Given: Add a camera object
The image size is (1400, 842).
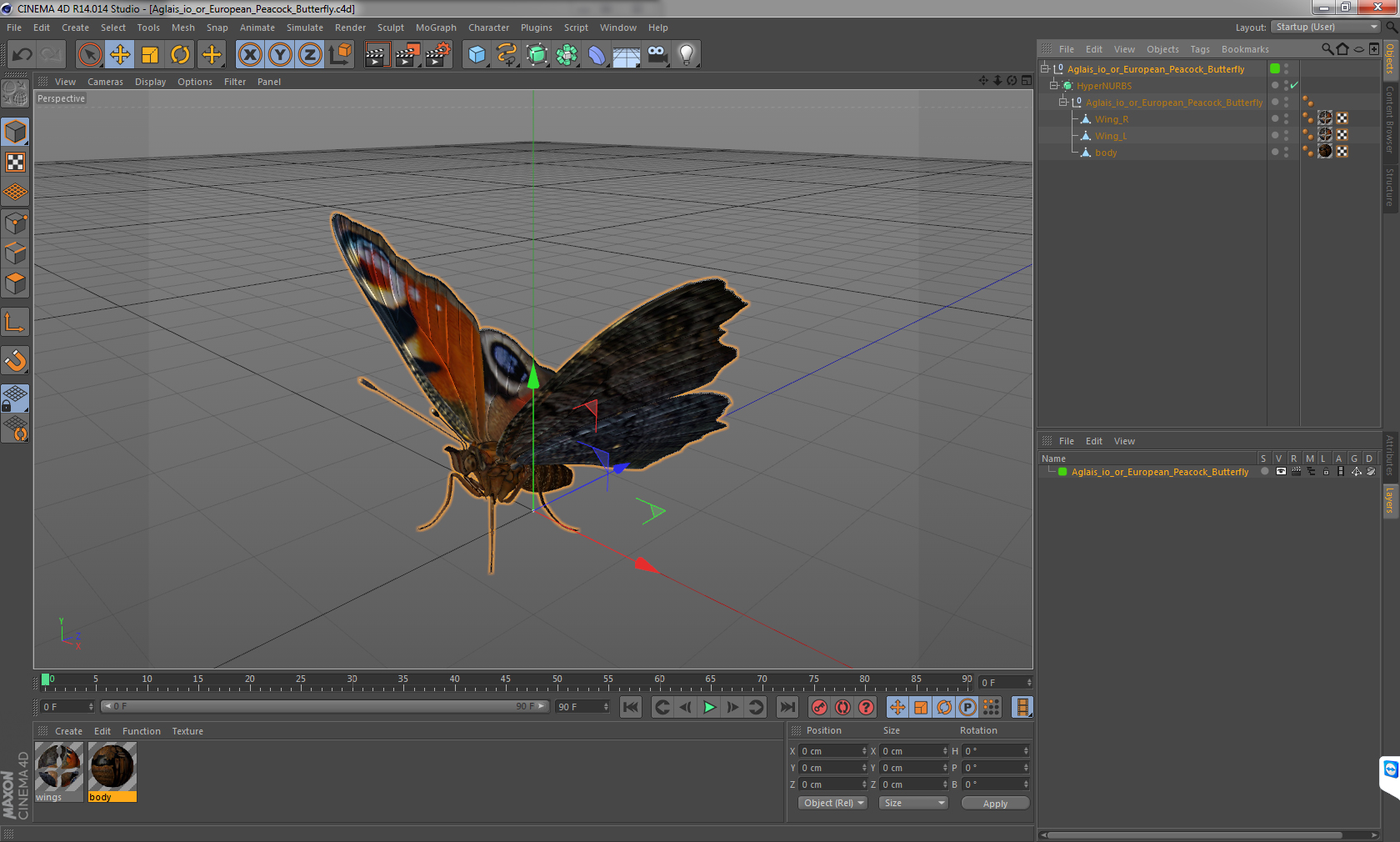Looking at the screenshot, I should (x=657, y=55).
